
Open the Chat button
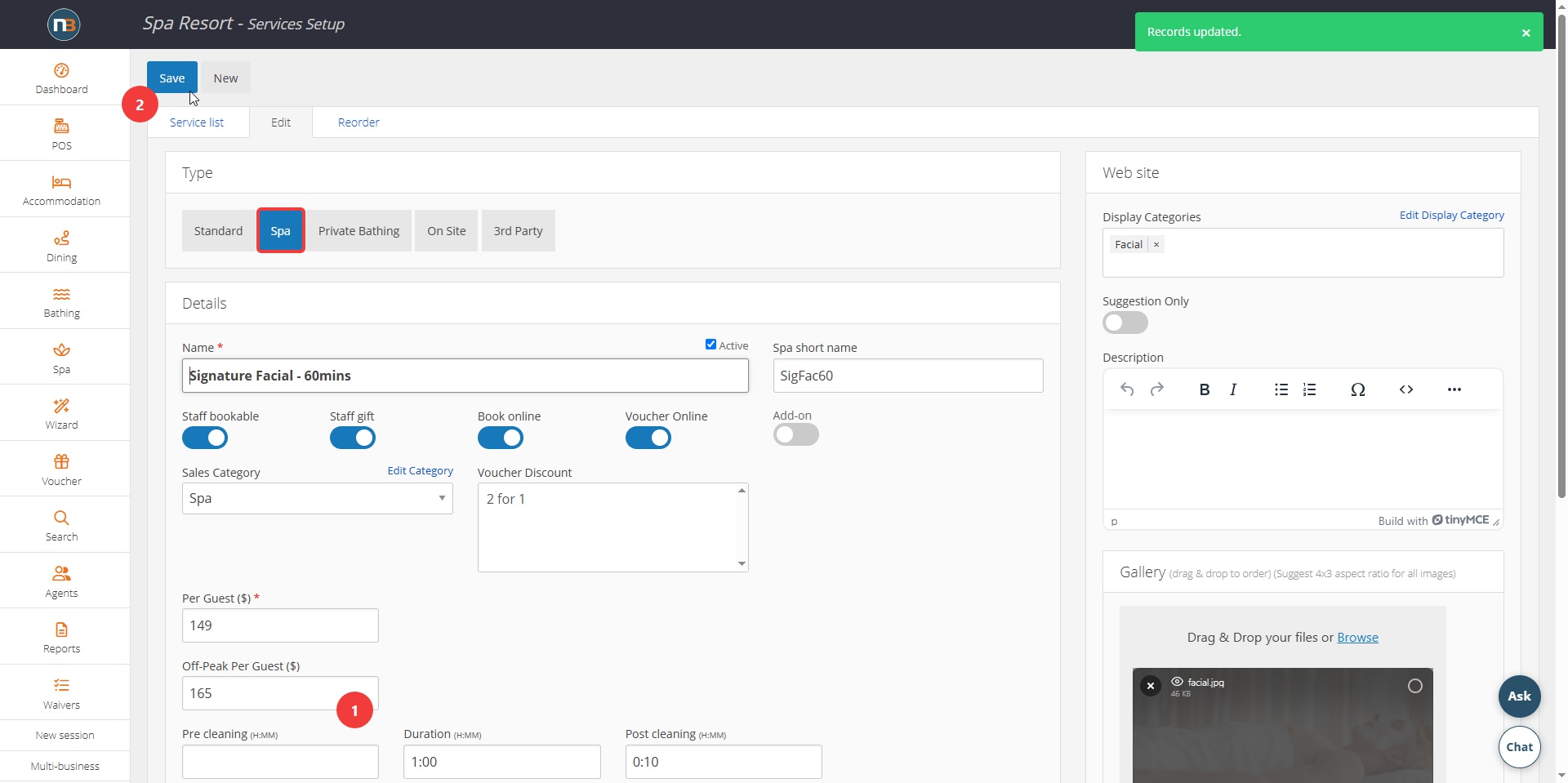click(1519, 747)
